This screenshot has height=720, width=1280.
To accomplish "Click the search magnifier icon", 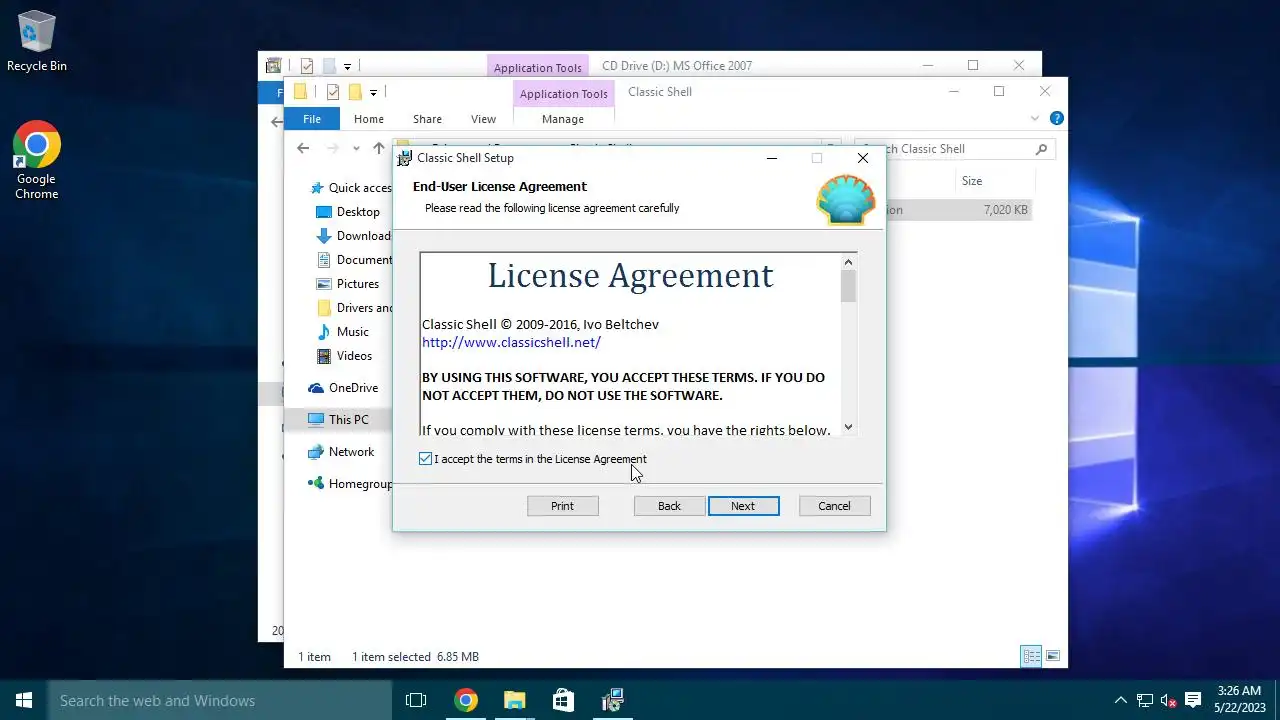I will pyautogui.click(x=1041, y=149).
